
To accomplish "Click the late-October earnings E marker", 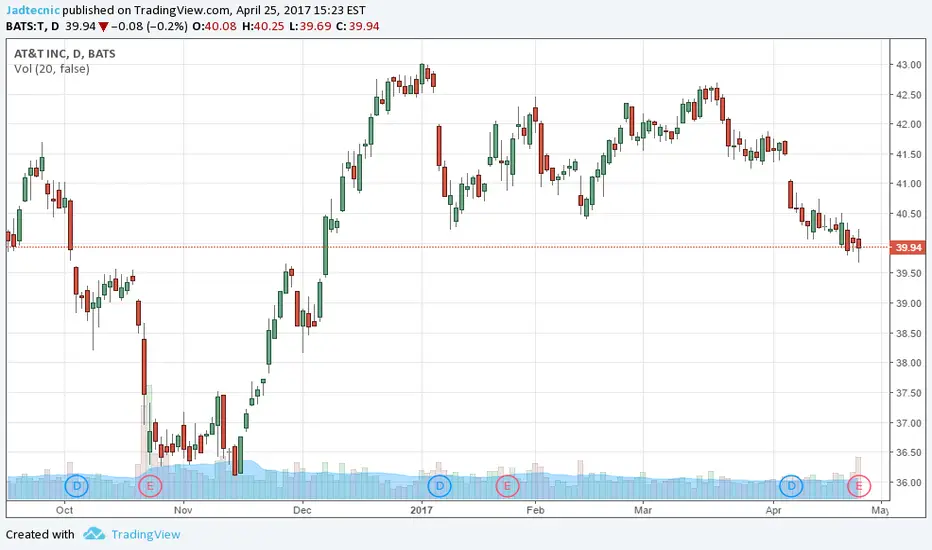I will pos(150,486).
